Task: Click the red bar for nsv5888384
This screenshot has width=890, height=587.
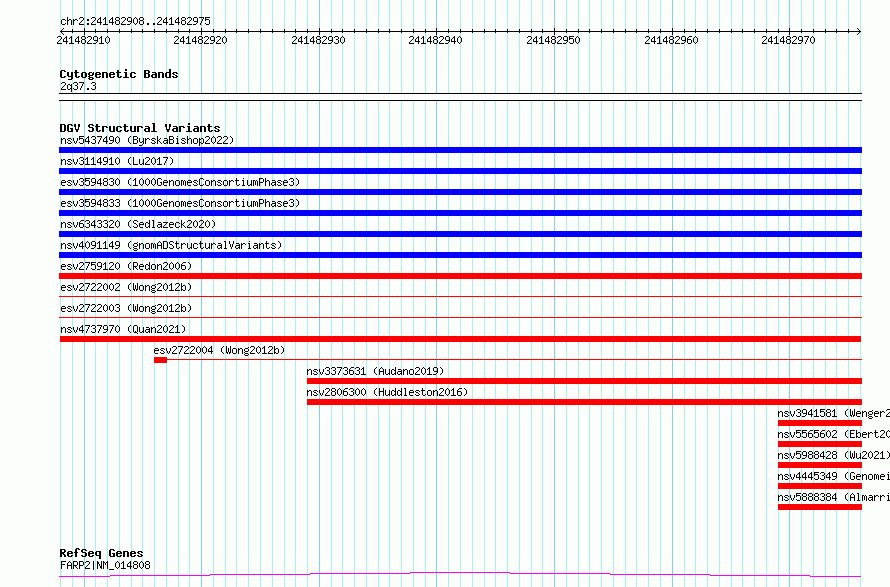Action: [820, 507]
